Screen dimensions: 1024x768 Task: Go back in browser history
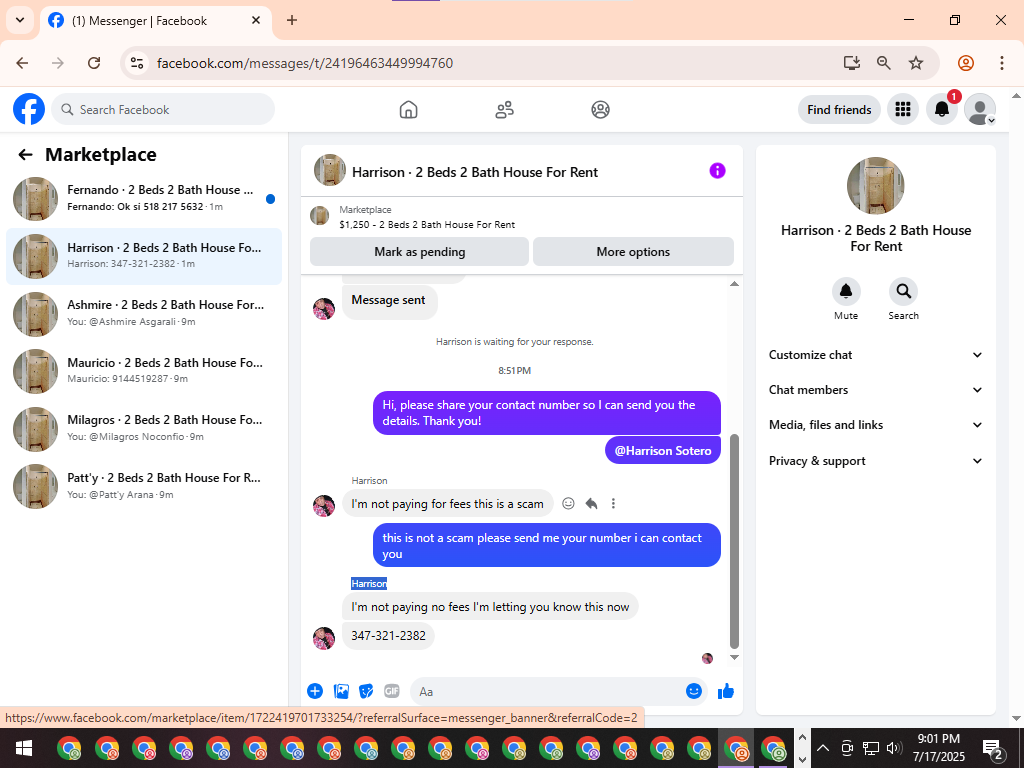tap(22, 63)
